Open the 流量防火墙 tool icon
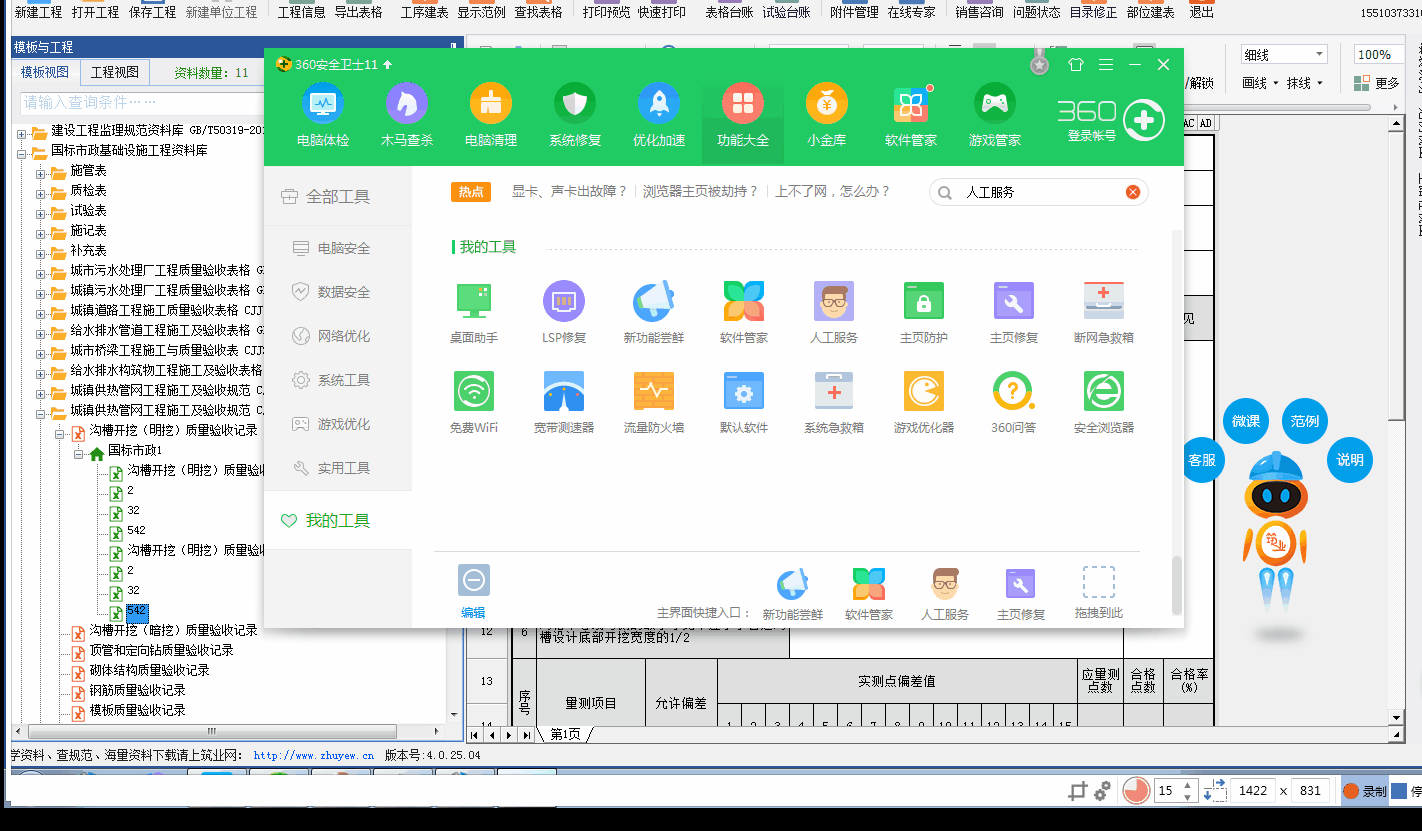The width and height of the screenshot is (1422, 831). (x=653, y=392)
